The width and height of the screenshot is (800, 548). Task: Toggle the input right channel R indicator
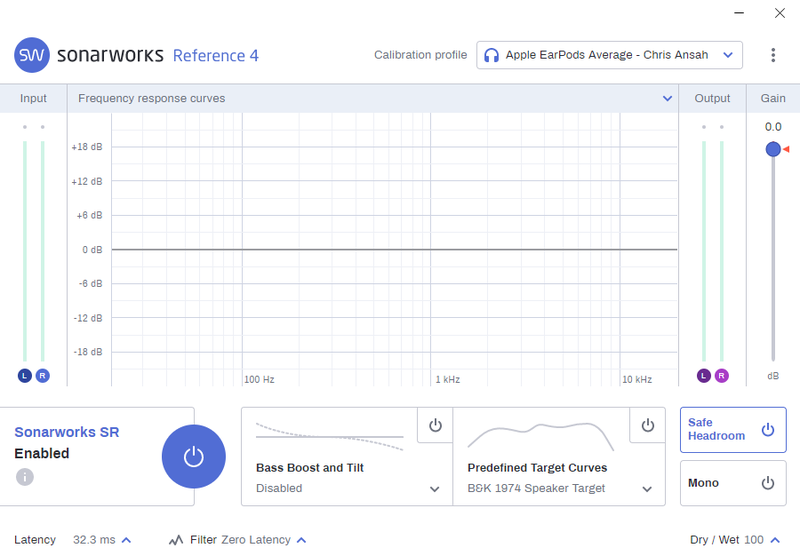[x=42, y=376]
